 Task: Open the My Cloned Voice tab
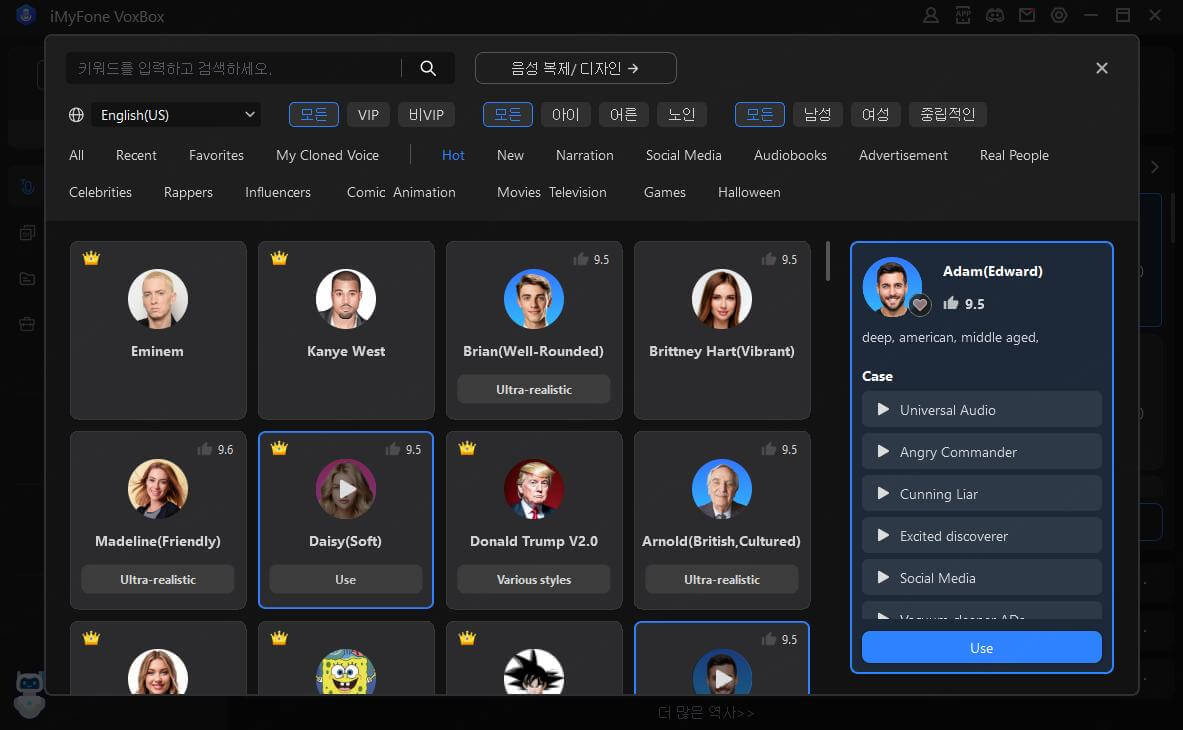pos(327,155)
